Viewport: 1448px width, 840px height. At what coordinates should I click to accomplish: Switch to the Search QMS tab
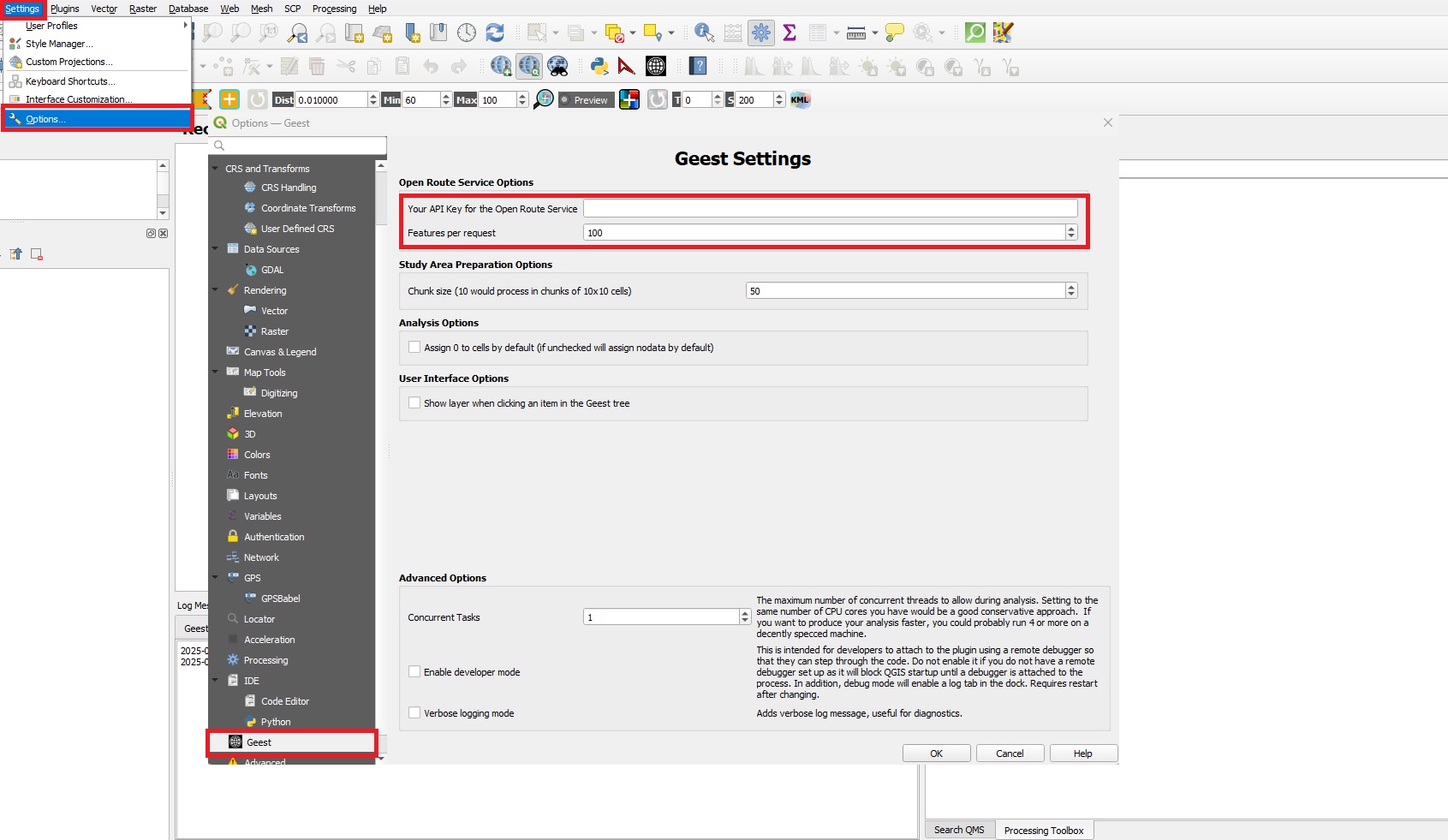click(959, 830)
